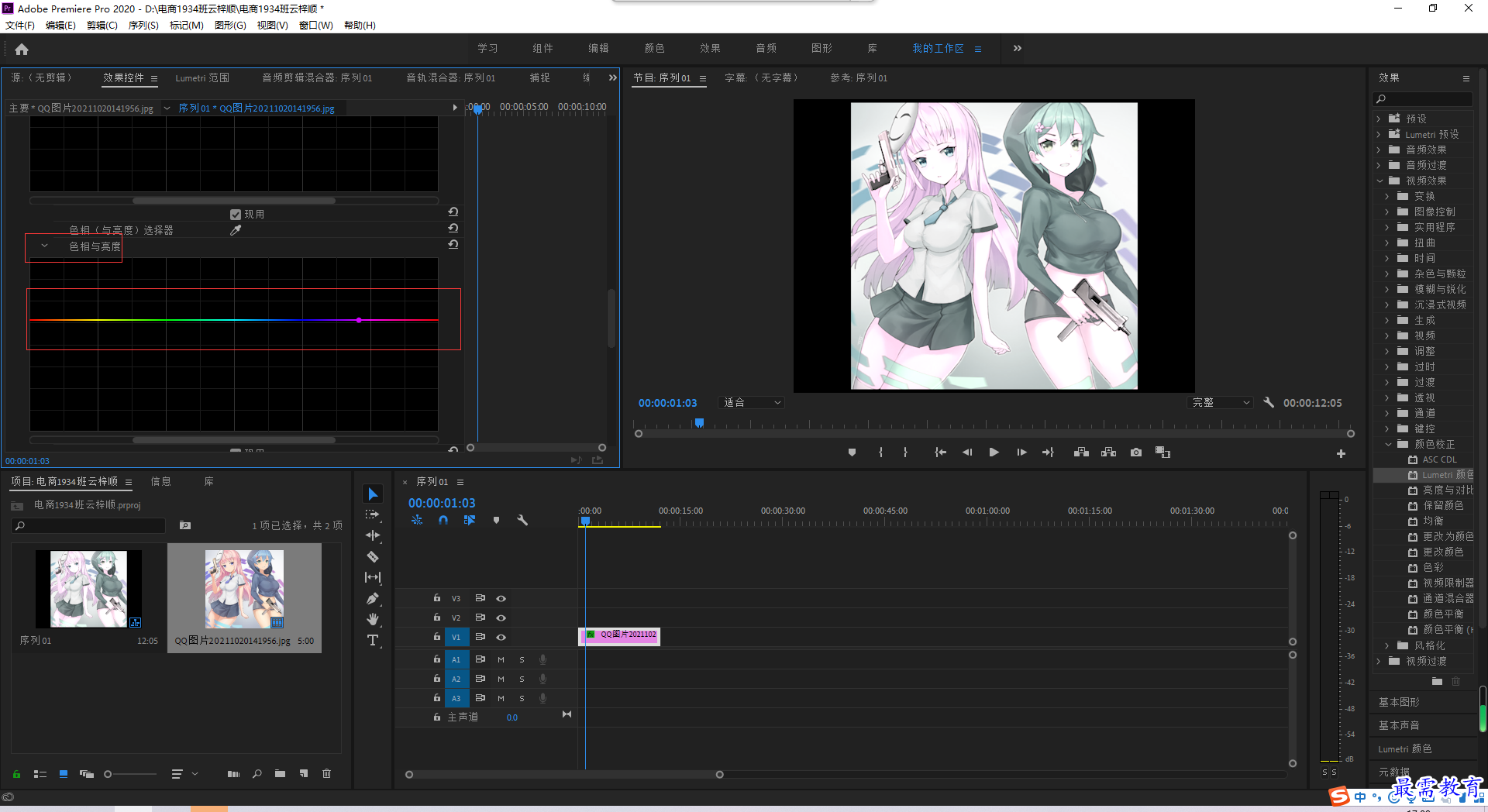Click the timeline playhead marker
The width and height of the screenshot is (1488, 812).
click(x=586, y=521)
